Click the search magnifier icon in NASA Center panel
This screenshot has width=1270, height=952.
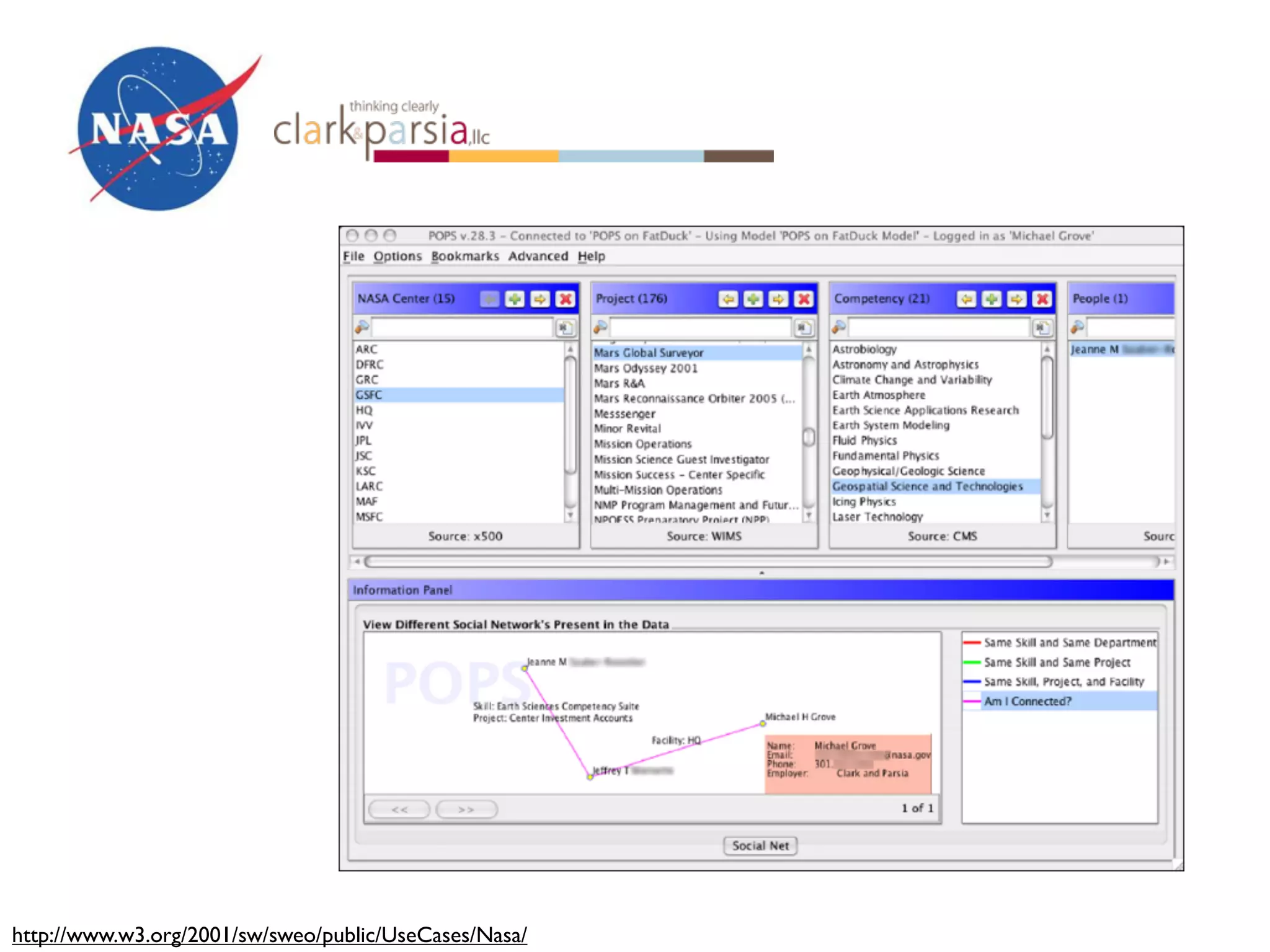(362, 327)
